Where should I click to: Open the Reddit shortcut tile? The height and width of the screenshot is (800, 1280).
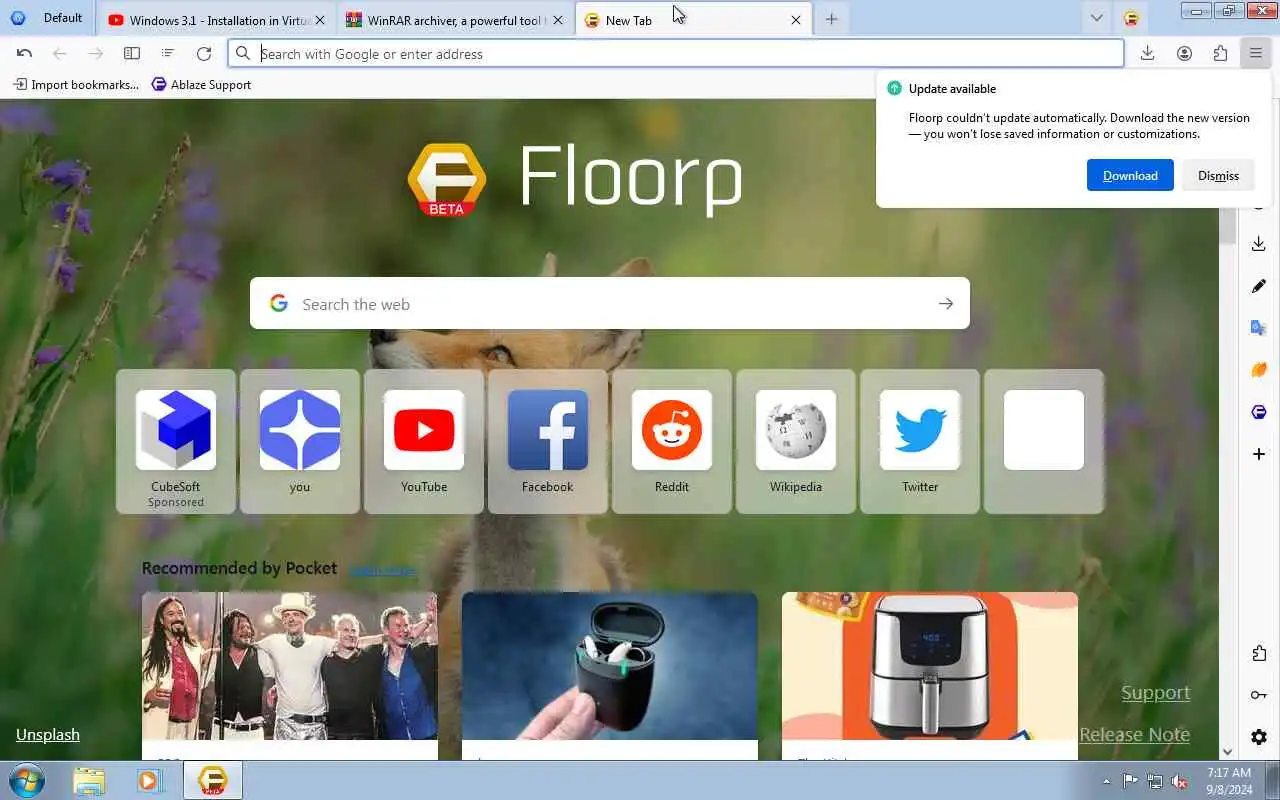tap(672, 441)
